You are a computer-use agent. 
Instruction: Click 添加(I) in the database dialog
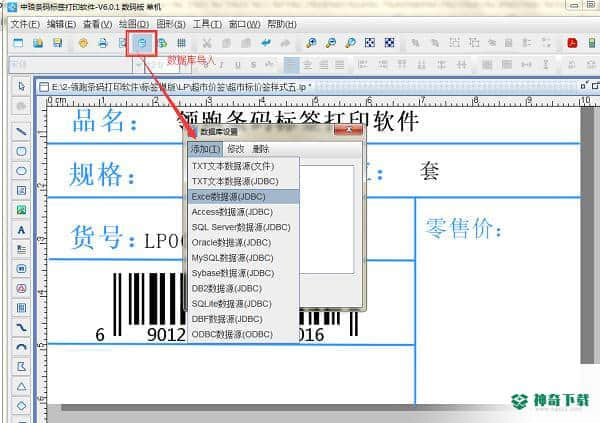point(205,149)
